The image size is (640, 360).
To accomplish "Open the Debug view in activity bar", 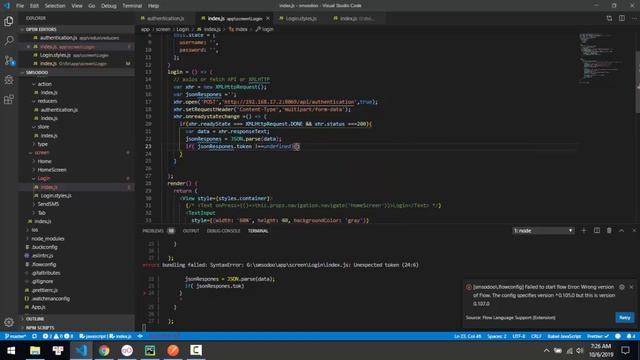I will [x=9, y=80].
